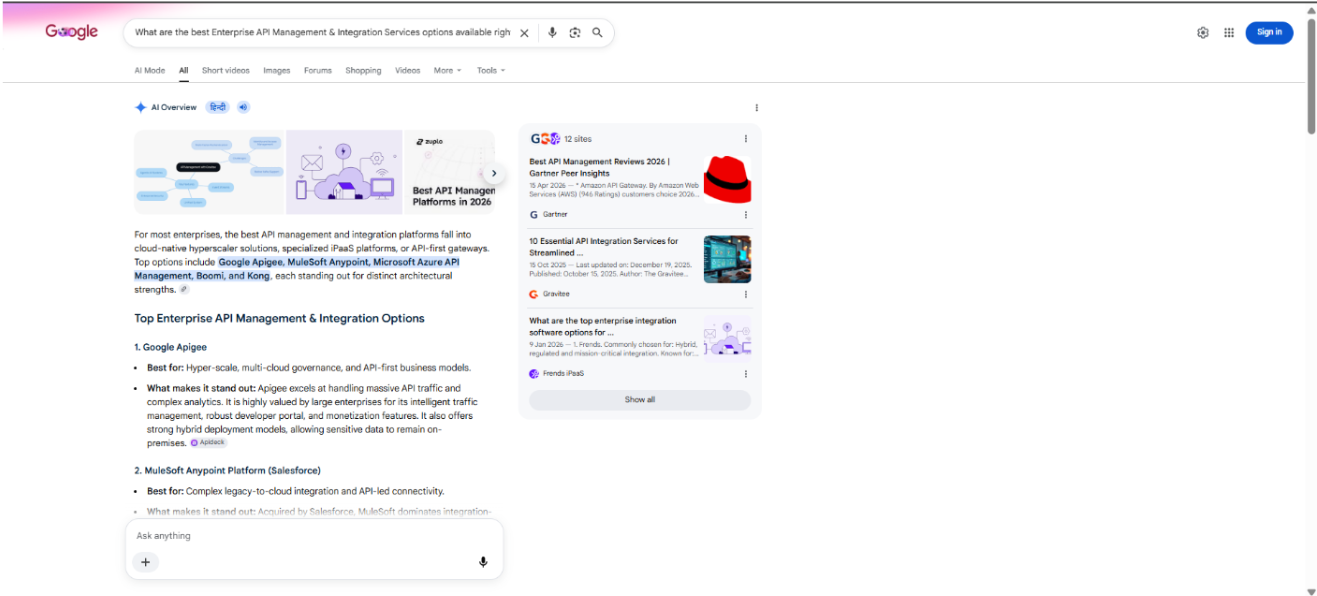
Task: Open Frends iPaaS result three-dot menu
Action: 745,374
